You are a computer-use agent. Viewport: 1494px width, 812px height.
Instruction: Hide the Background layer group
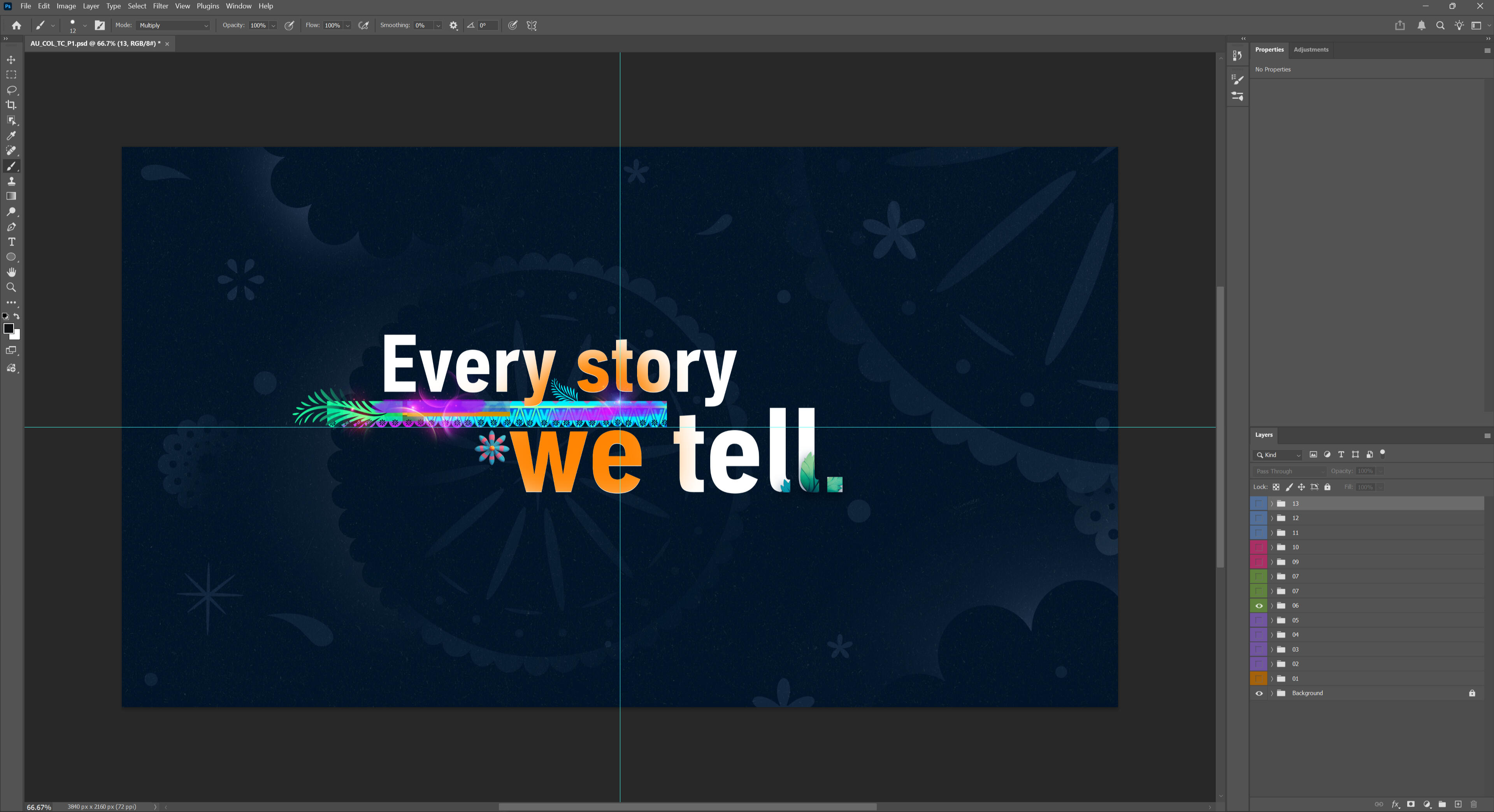pos(1259,693)
